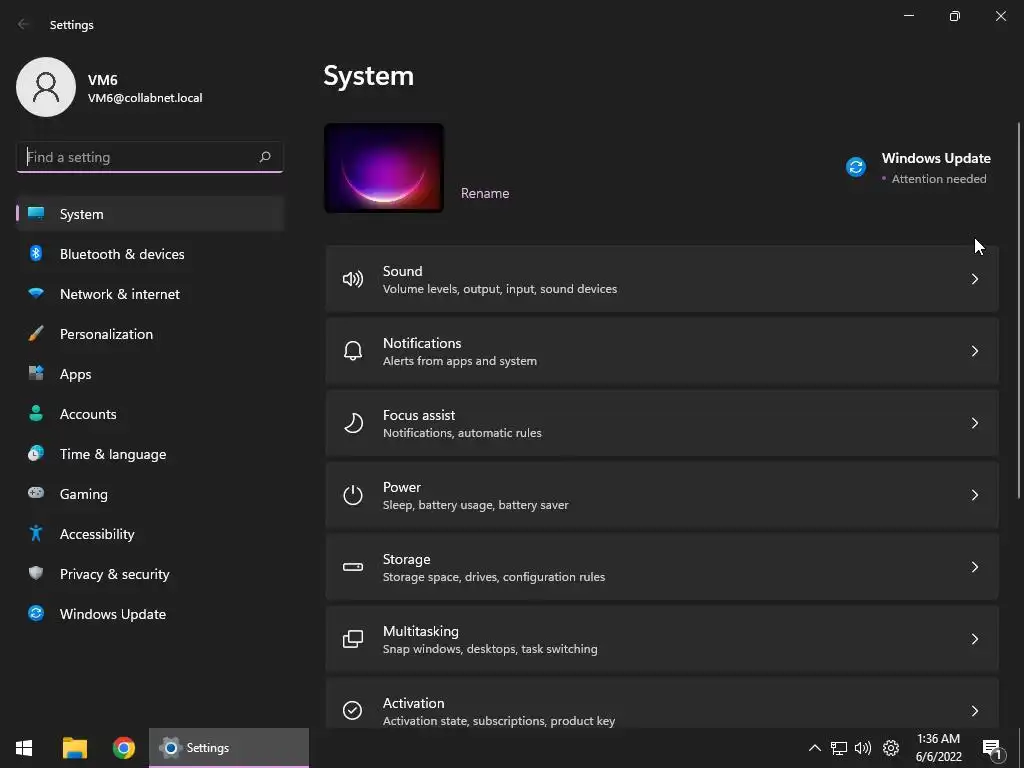Click the Rename link under the PC image
The image size is (1024, 768).
(x=485, y=193)
